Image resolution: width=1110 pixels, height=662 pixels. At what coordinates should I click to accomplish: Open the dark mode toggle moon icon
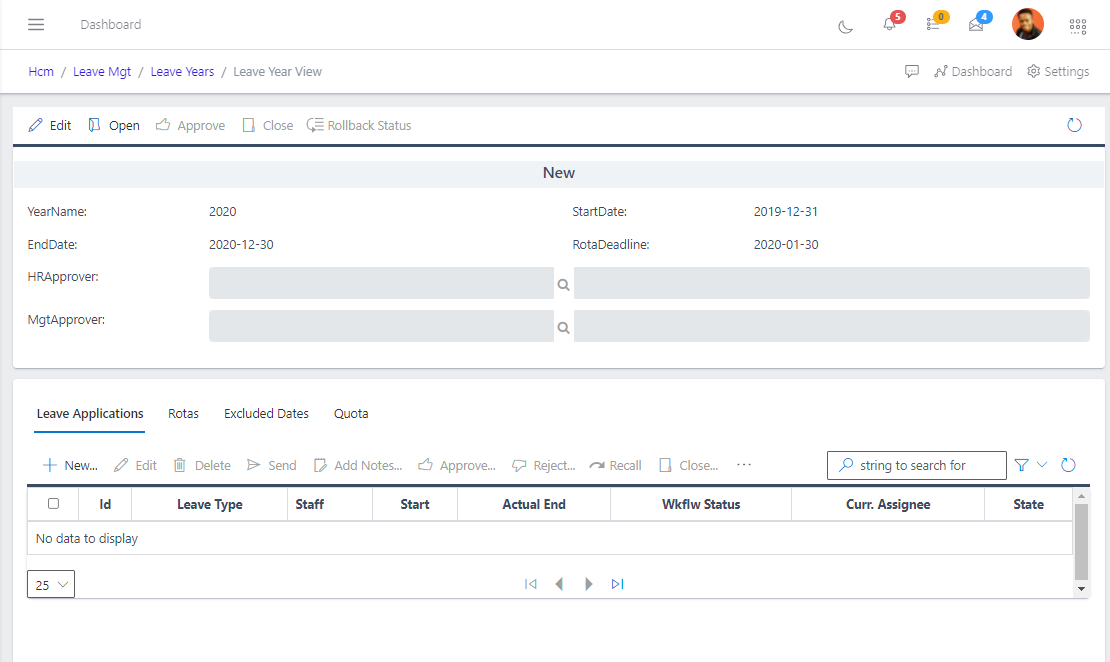[x=845, y=27]
